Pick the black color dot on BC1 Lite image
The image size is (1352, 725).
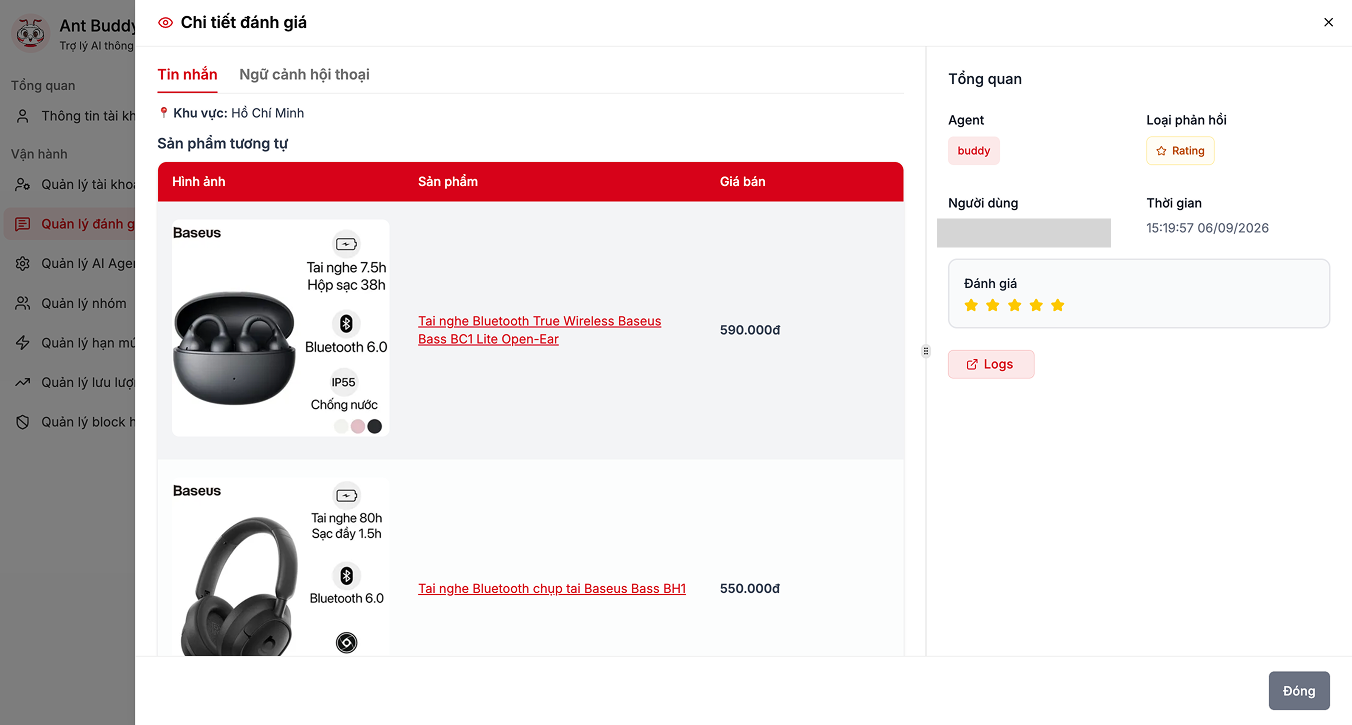[375, 427]
